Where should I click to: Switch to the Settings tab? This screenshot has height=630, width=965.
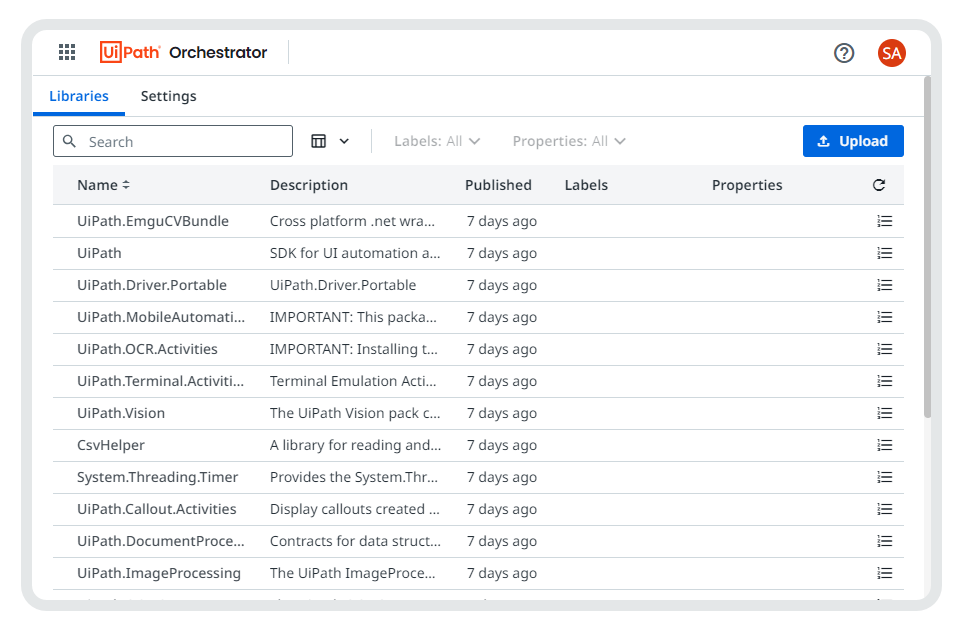[168, 96]
